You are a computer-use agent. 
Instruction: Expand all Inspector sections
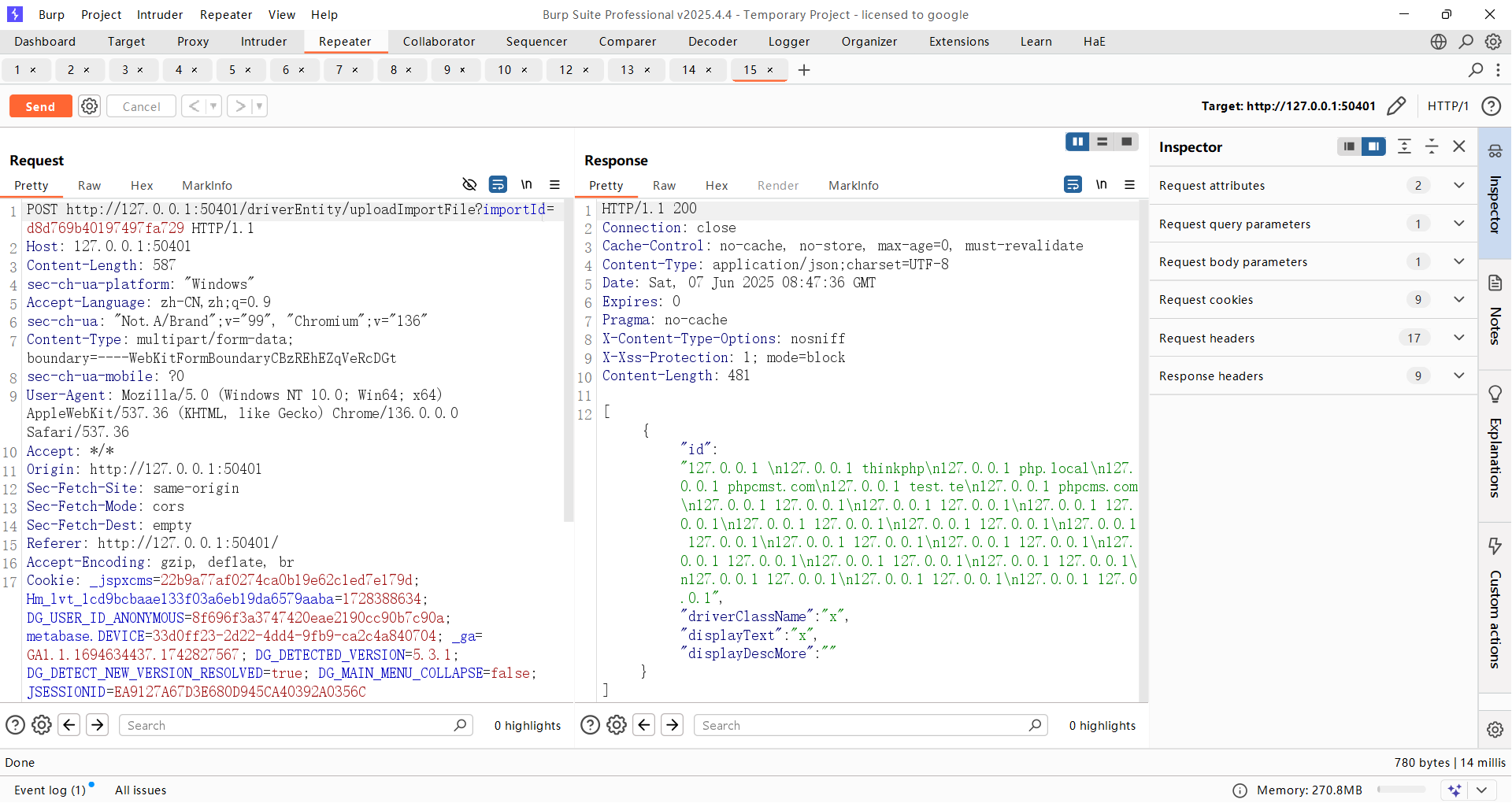click(x=1404, y=146)
